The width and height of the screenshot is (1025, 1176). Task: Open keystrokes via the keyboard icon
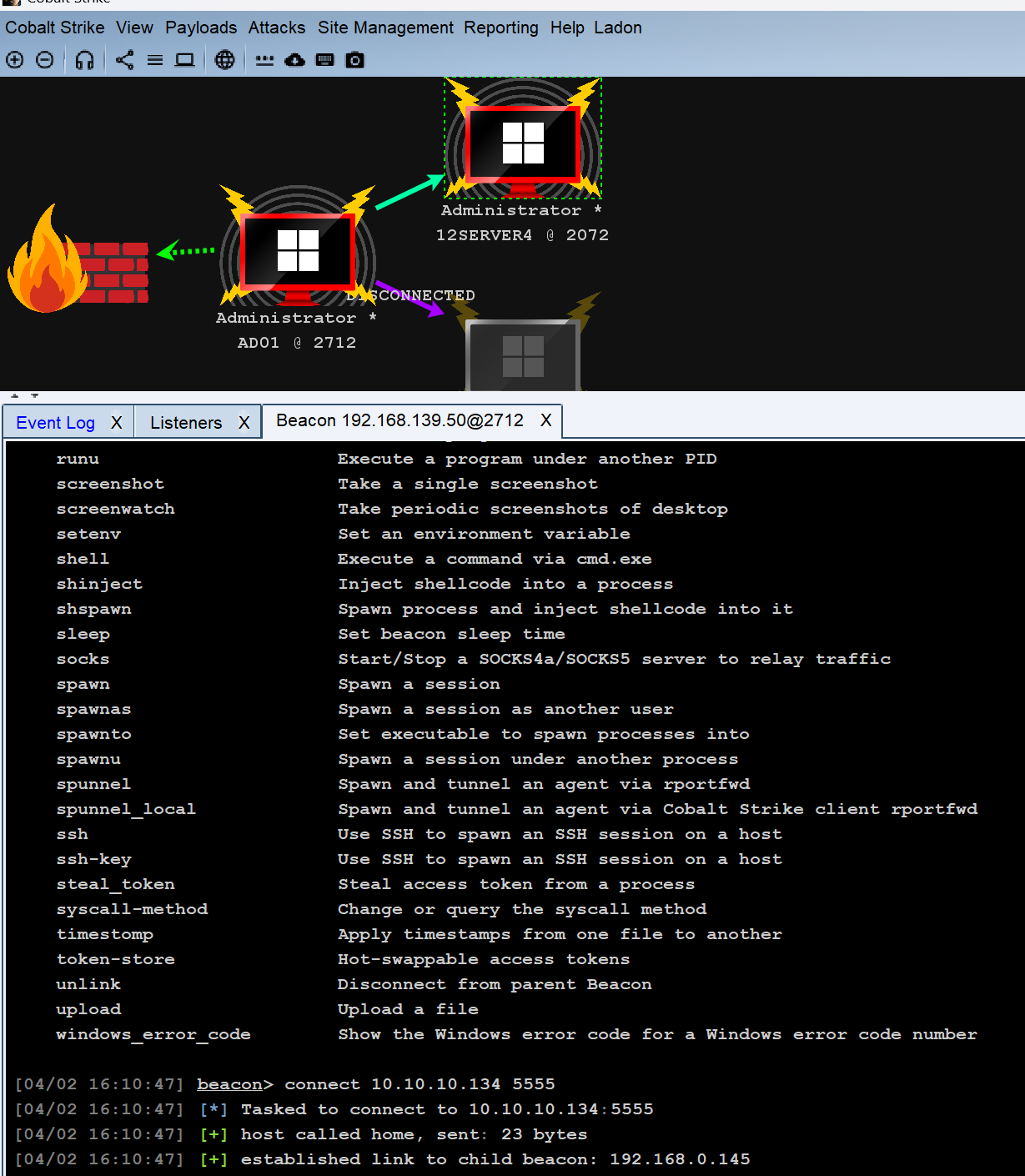click(x=325, y=60)
